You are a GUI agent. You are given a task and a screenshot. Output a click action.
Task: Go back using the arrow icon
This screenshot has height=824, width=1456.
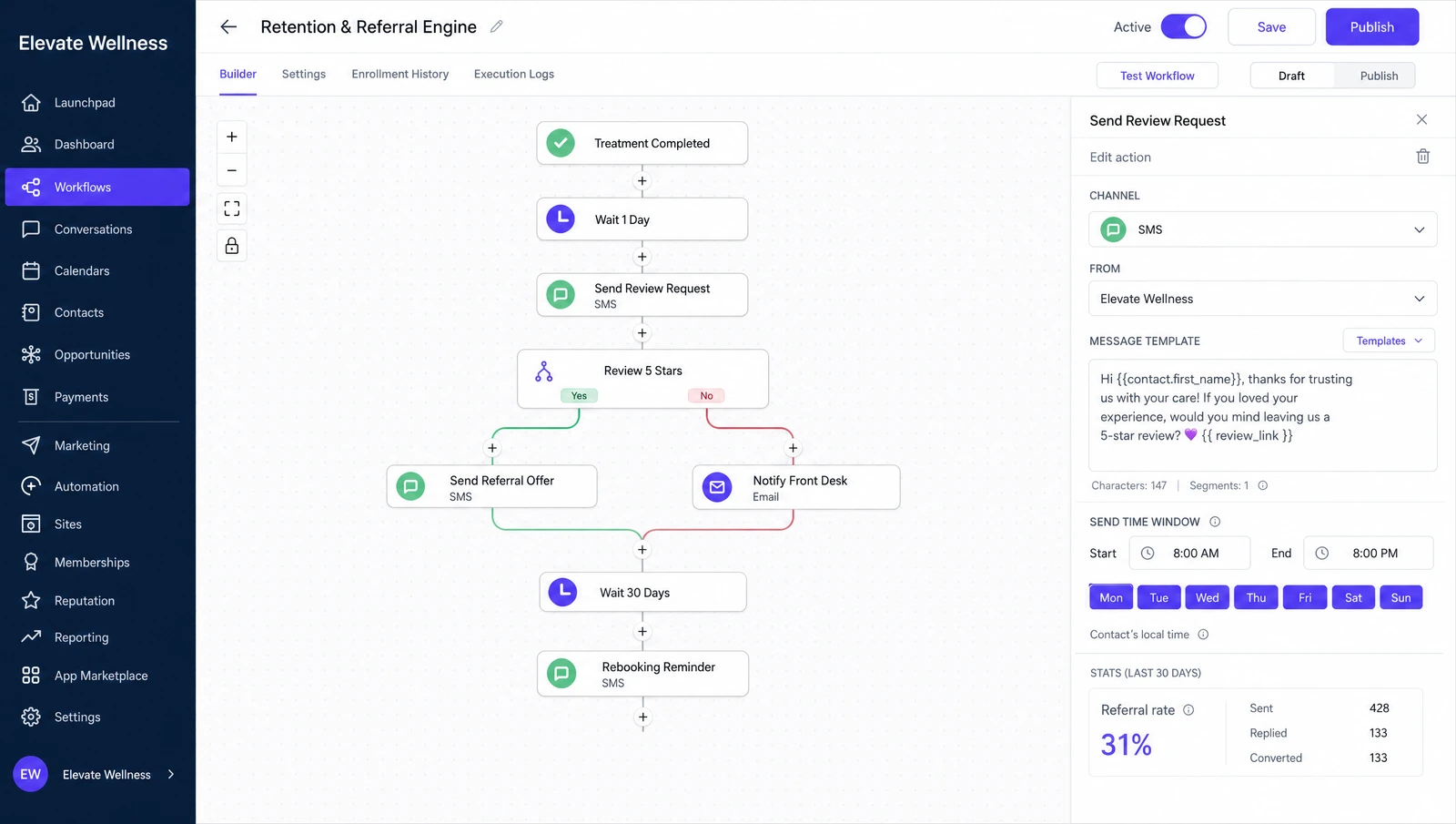point(228,26)
